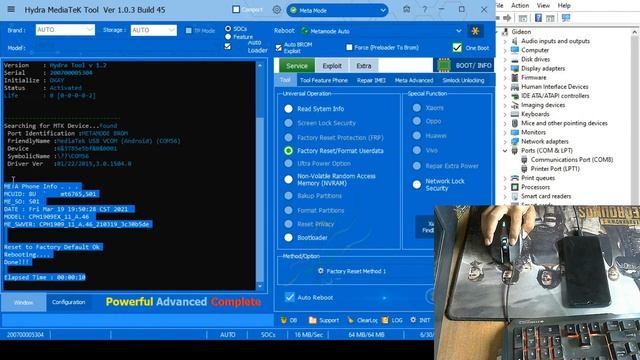Open the Storage dropdown

[153, 30]
